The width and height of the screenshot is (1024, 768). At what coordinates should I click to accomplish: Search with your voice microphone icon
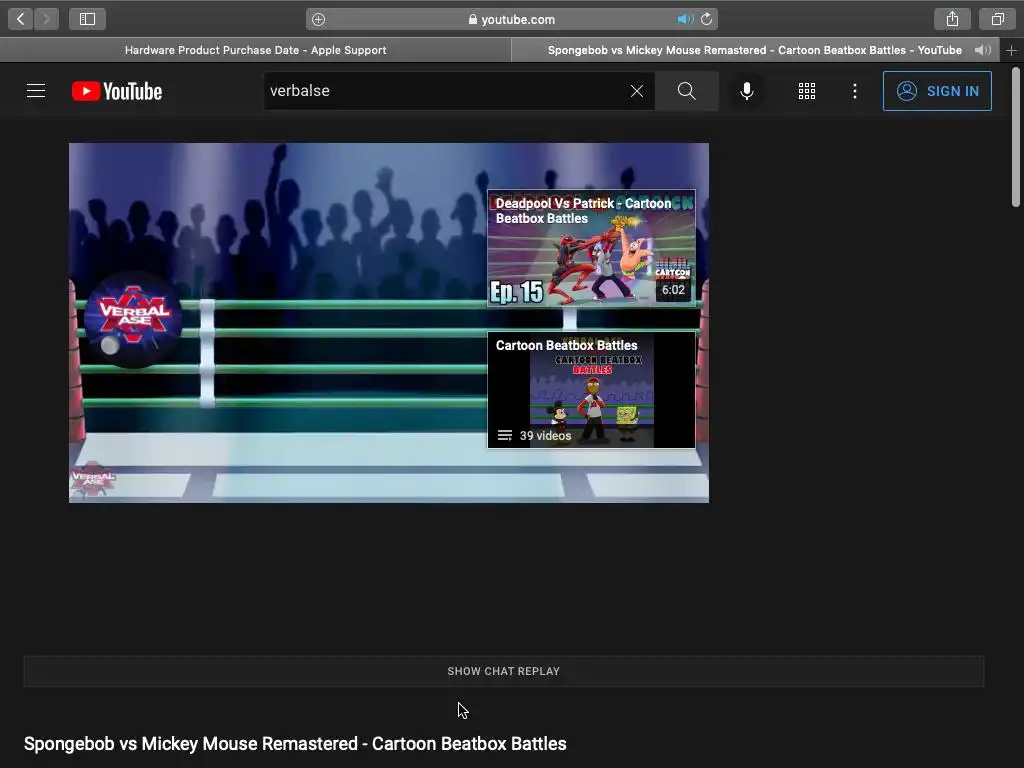pyautogui.click(x=747, y=91)
